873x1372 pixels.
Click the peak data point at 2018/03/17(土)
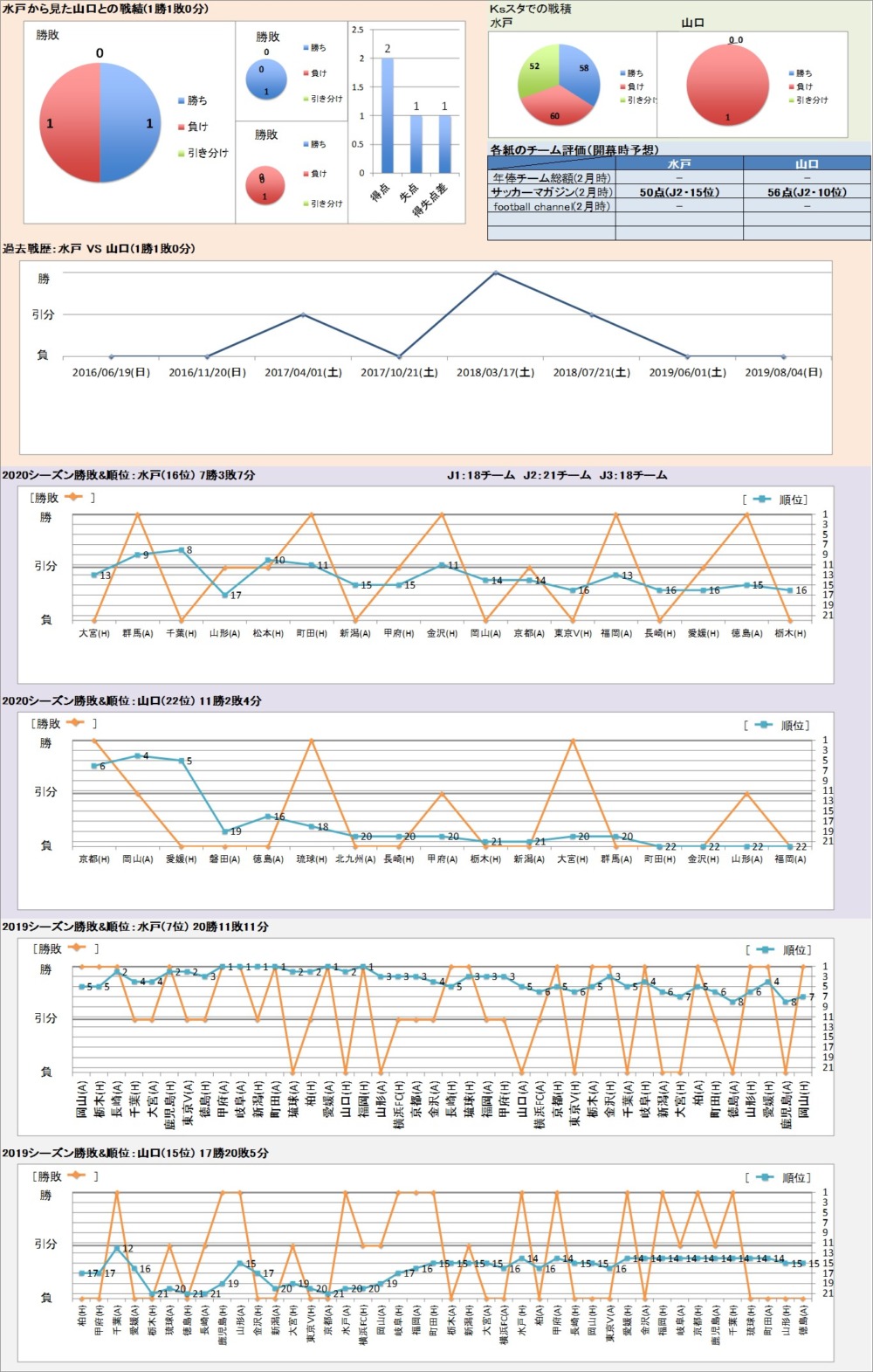pos(496,272)
